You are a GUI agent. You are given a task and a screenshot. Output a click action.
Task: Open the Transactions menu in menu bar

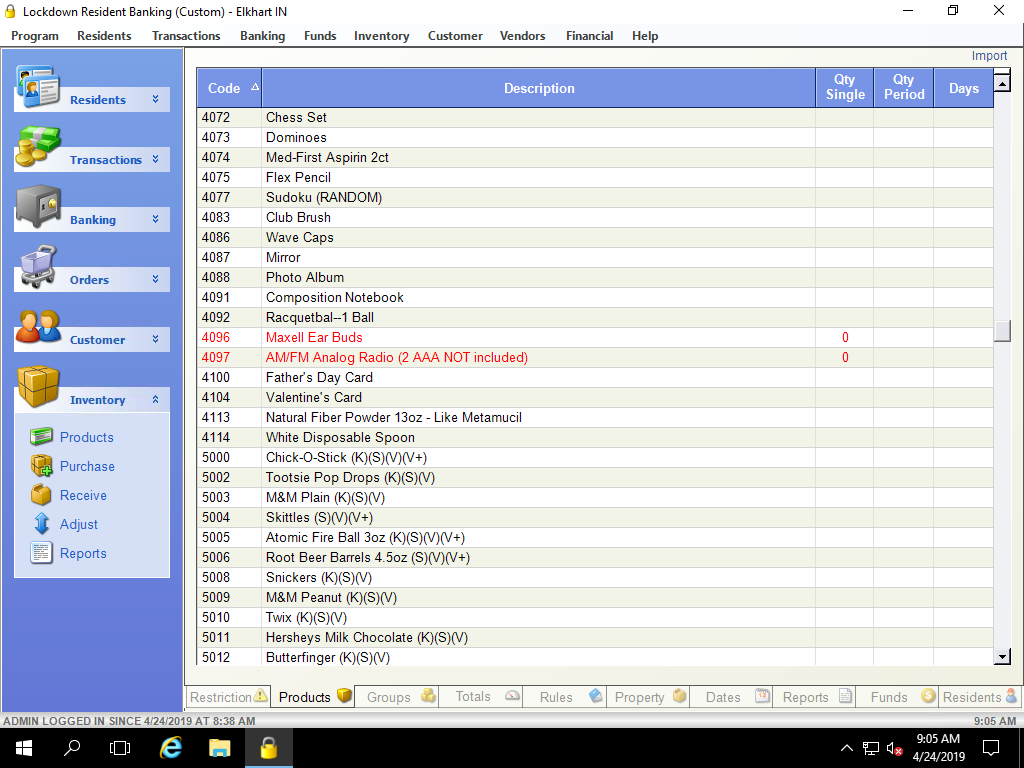(x=186, y=36)
